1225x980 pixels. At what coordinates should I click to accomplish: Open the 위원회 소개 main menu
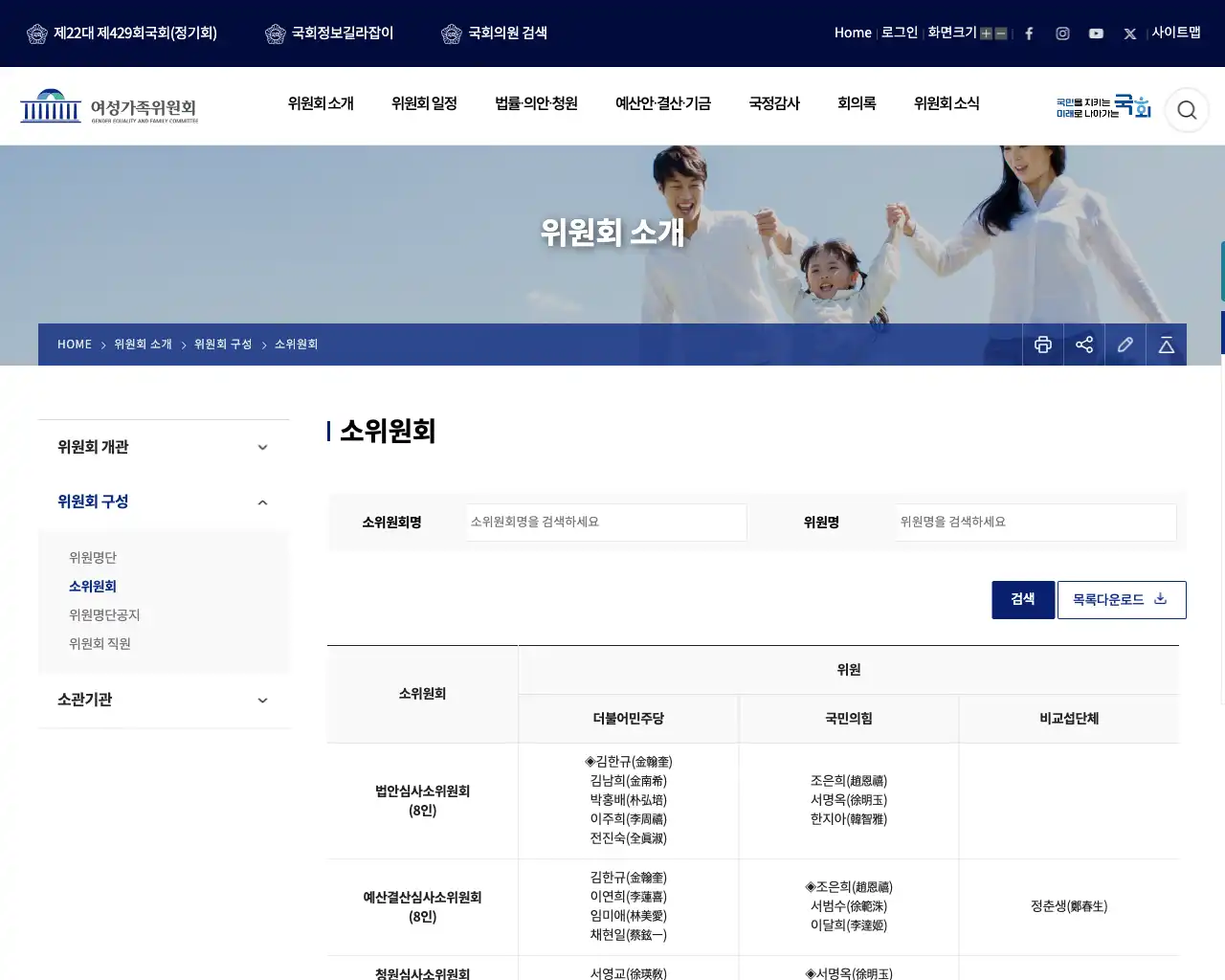click(321, 103)
